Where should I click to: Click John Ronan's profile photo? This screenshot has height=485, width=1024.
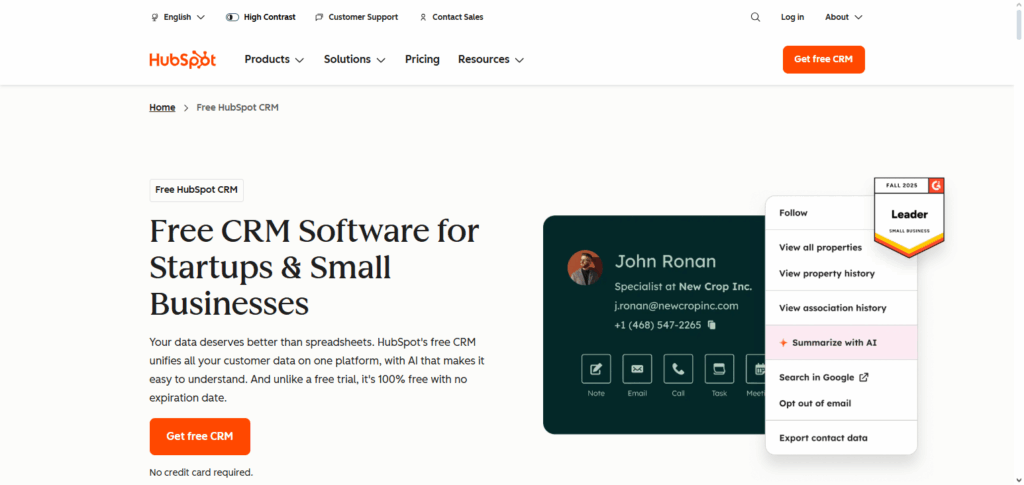[x=585, y=268]
